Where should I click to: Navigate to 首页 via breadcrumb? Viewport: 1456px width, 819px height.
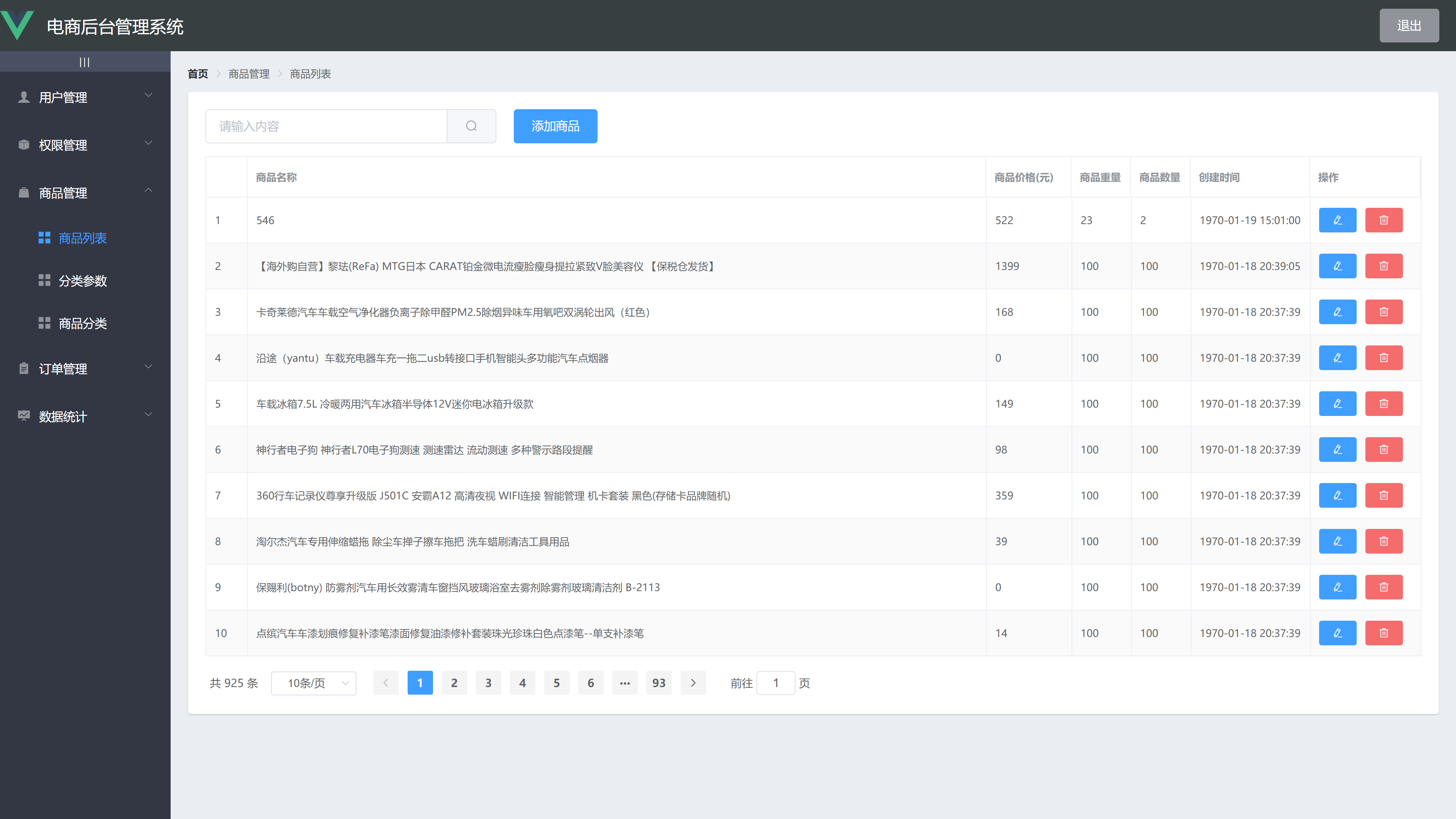[x=197, y=74]
